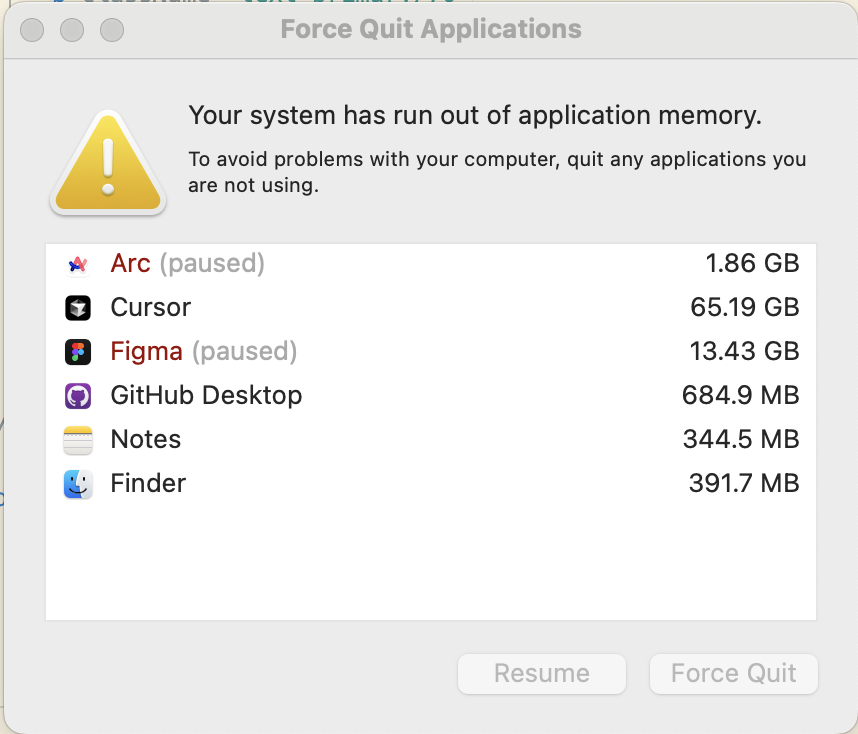Close the Force Quit Applications window
Screen dimensions: 858x734
tap(33, 30)
